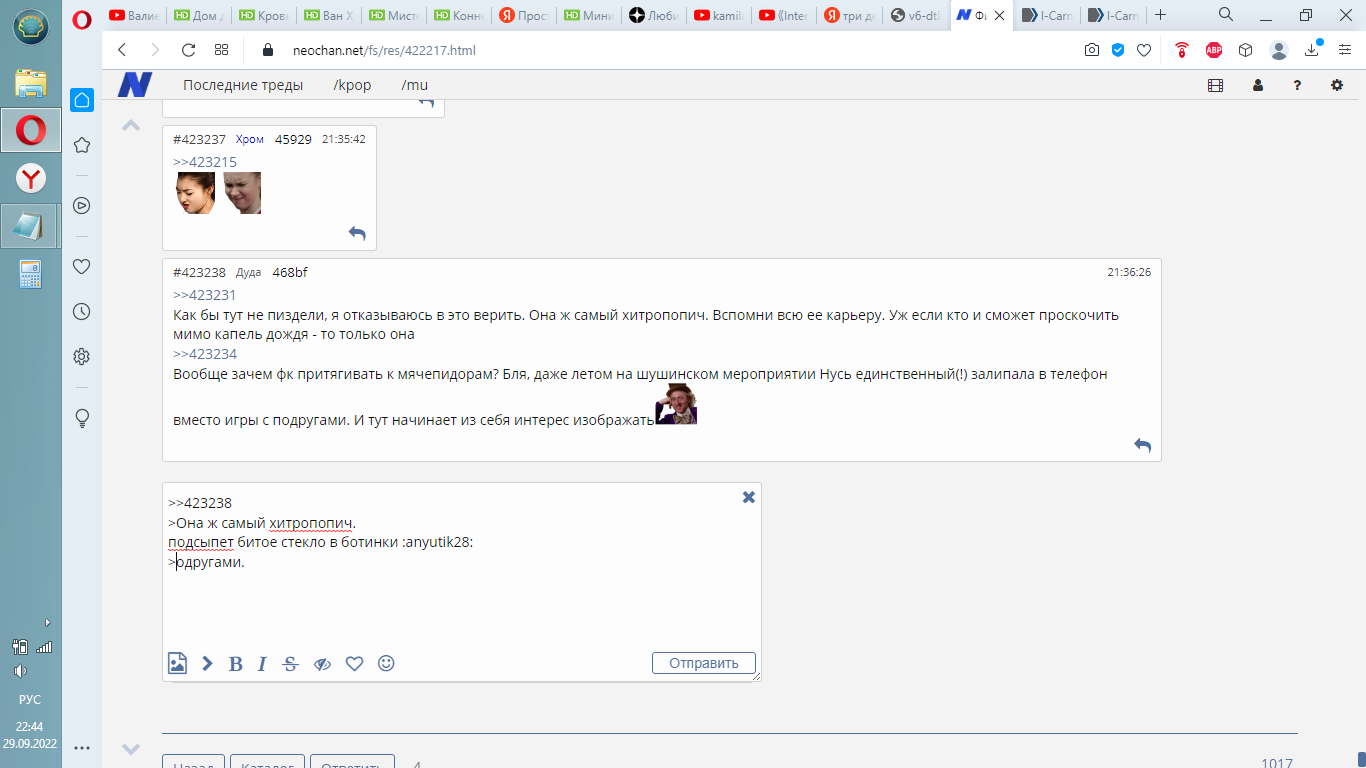Click inside the reply text area
The width and height of the screenshot is (1366, 768).
[460, 600]
